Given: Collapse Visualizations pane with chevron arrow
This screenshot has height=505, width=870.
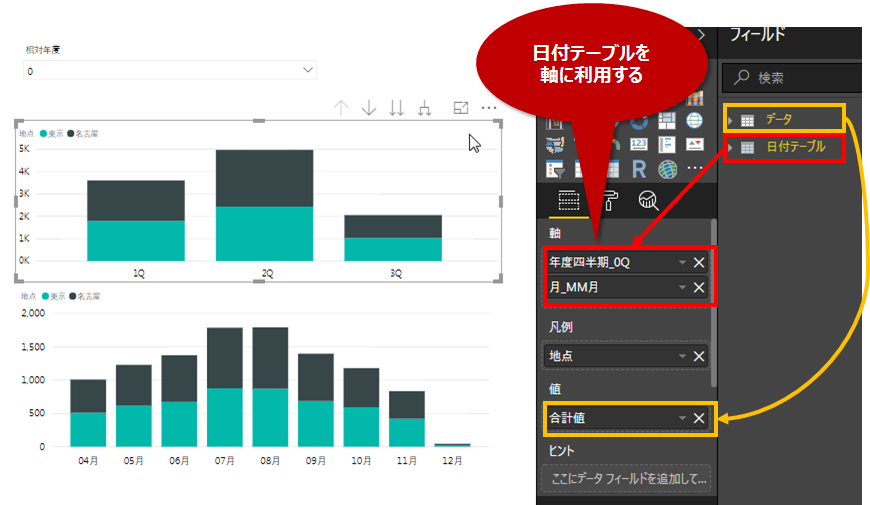Looking at the screenshot, I should tap(702, 36).
